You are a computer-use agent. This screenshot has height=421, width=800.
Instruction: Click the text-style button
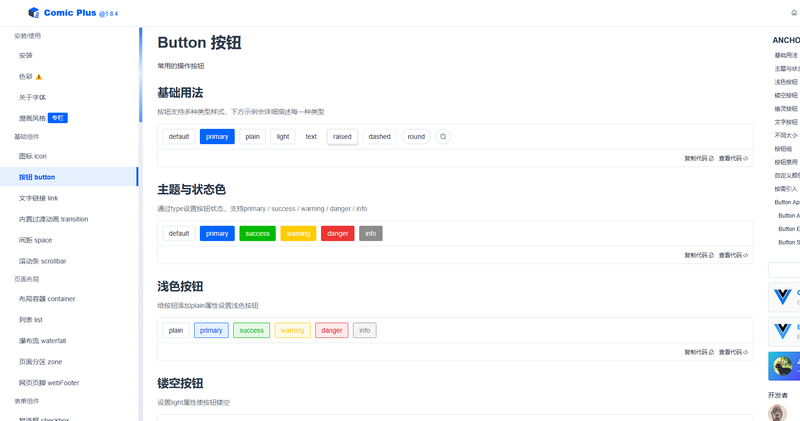[311, 137]
